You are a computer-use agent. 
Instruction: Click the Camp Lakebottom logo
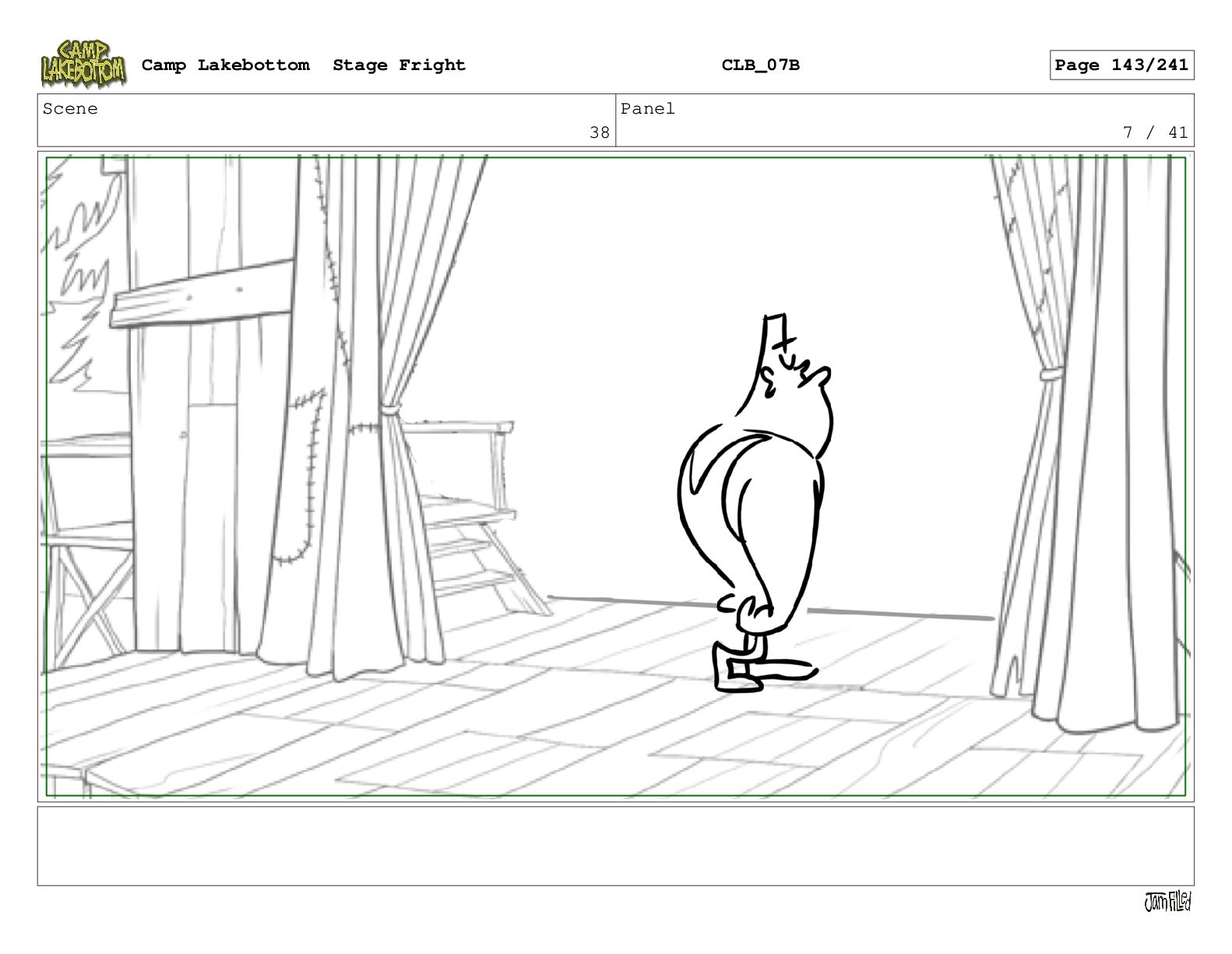click(83, 64)
